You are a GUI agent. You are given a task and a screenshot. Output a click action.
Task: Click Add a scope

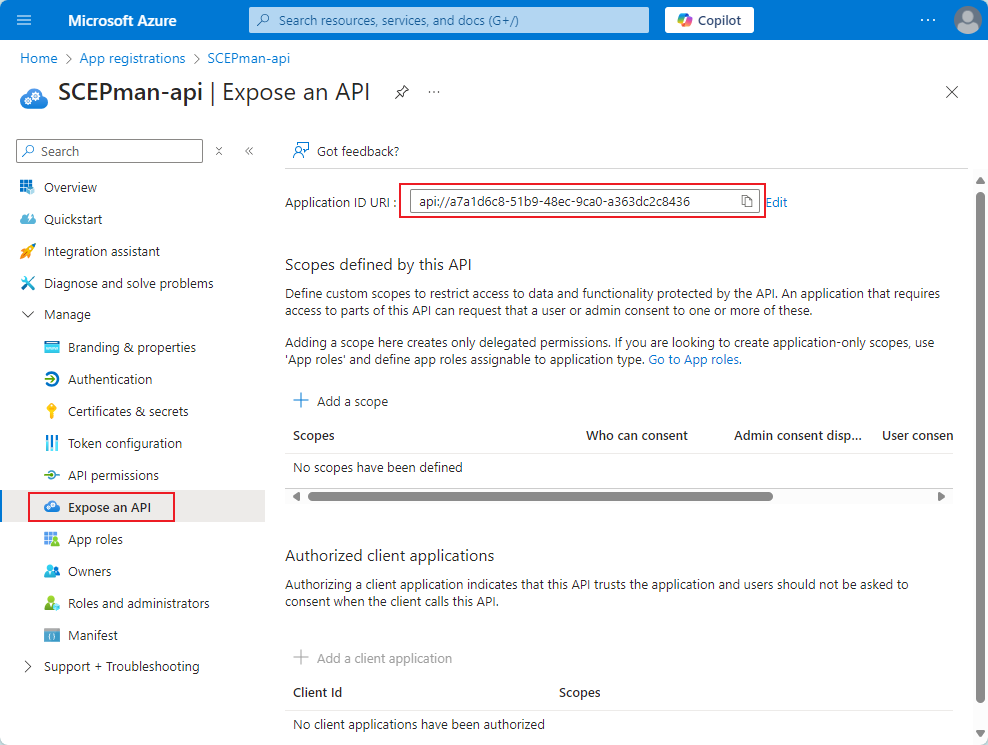(340, 401)
